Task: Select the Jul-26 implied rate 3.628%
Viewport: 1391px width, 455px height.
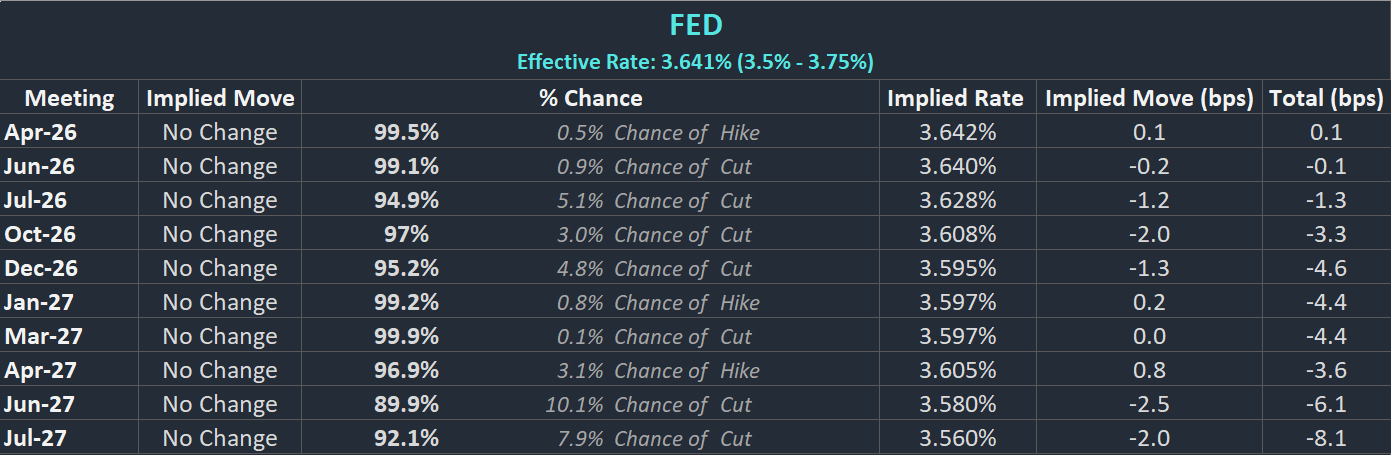Action: 958,200
